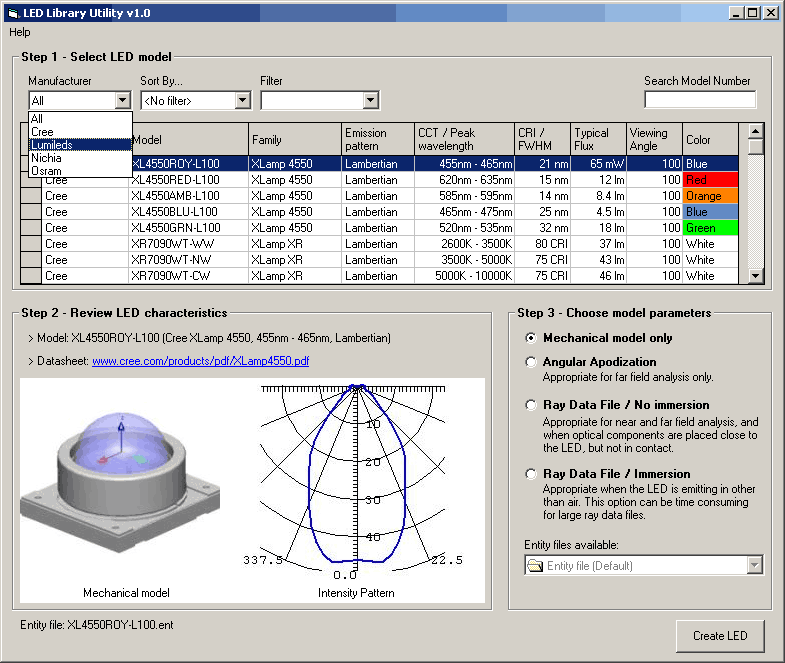
Task: Choose 'All' in the manufacturer list
Action: (81, 119)
